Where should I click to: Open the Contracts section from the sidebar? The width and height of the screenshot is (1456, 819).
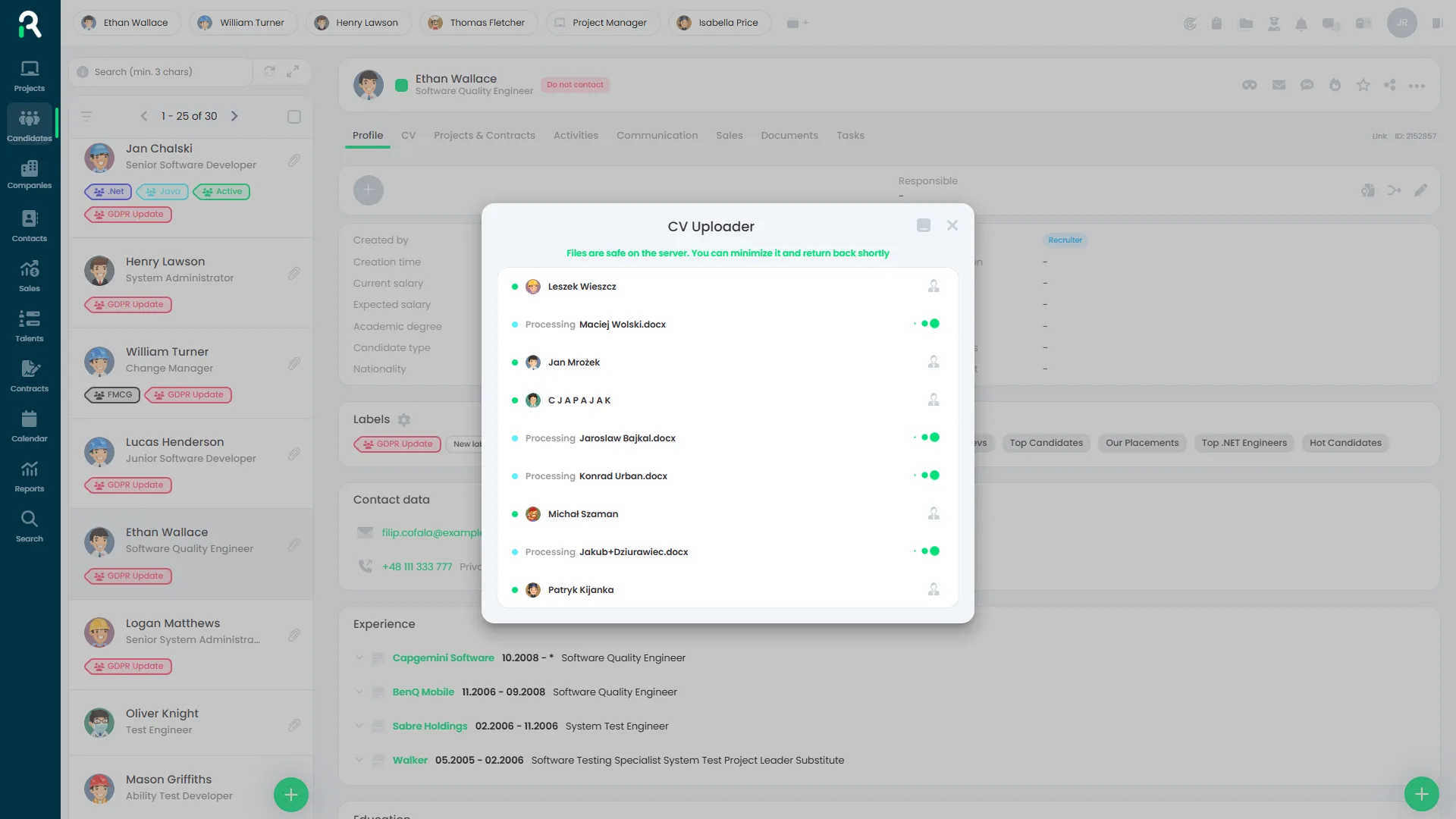pyautogui.click(x=29, y=374)
